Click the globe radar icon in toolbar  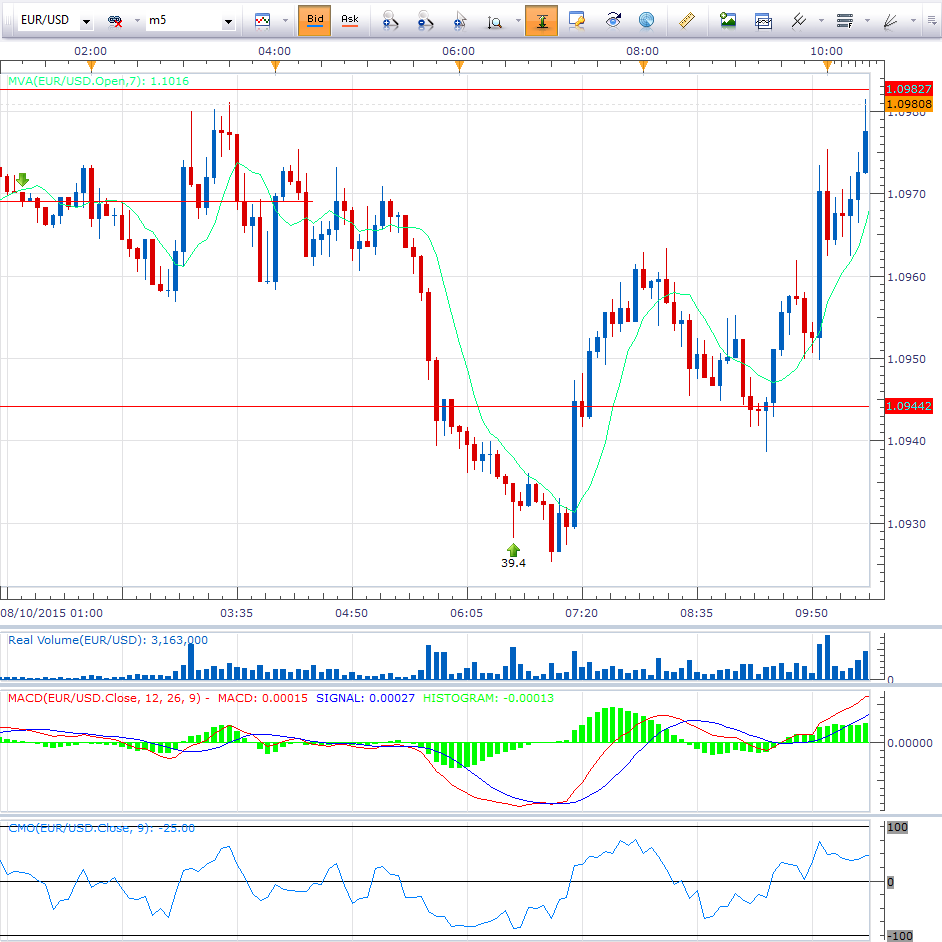(647, 20)
